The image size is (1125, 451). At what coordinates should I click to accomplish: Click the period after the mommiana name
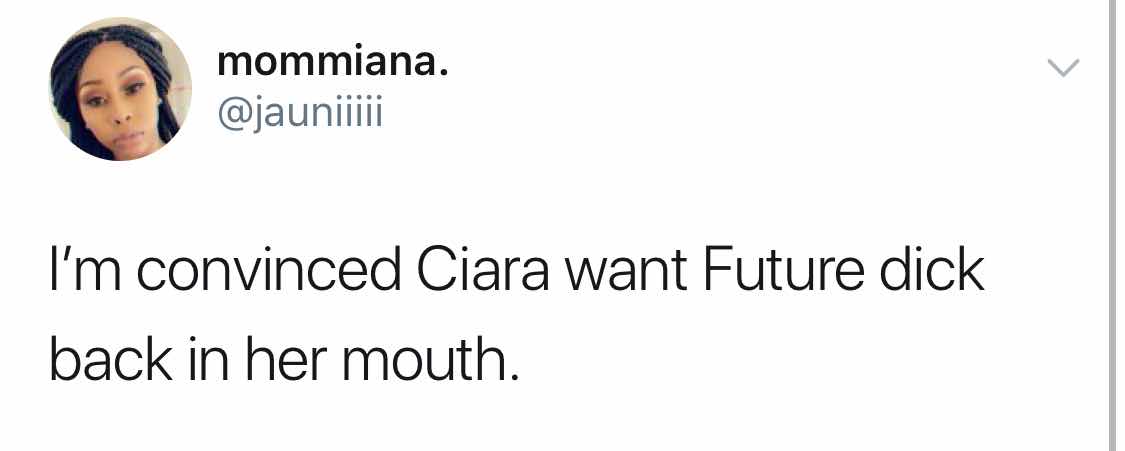[x=441, y=73]
